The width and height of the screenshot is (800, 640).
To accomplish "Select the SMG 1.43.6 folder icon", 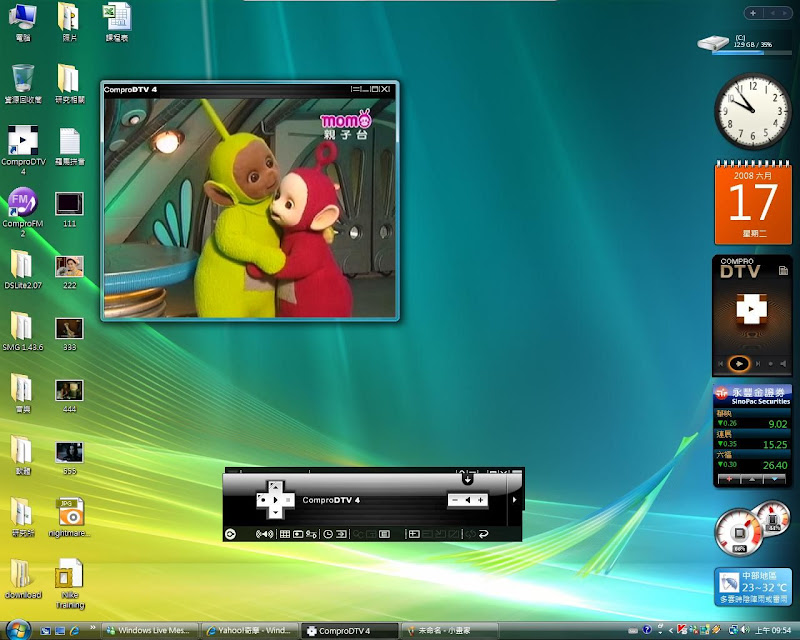I will click(22, 331).
